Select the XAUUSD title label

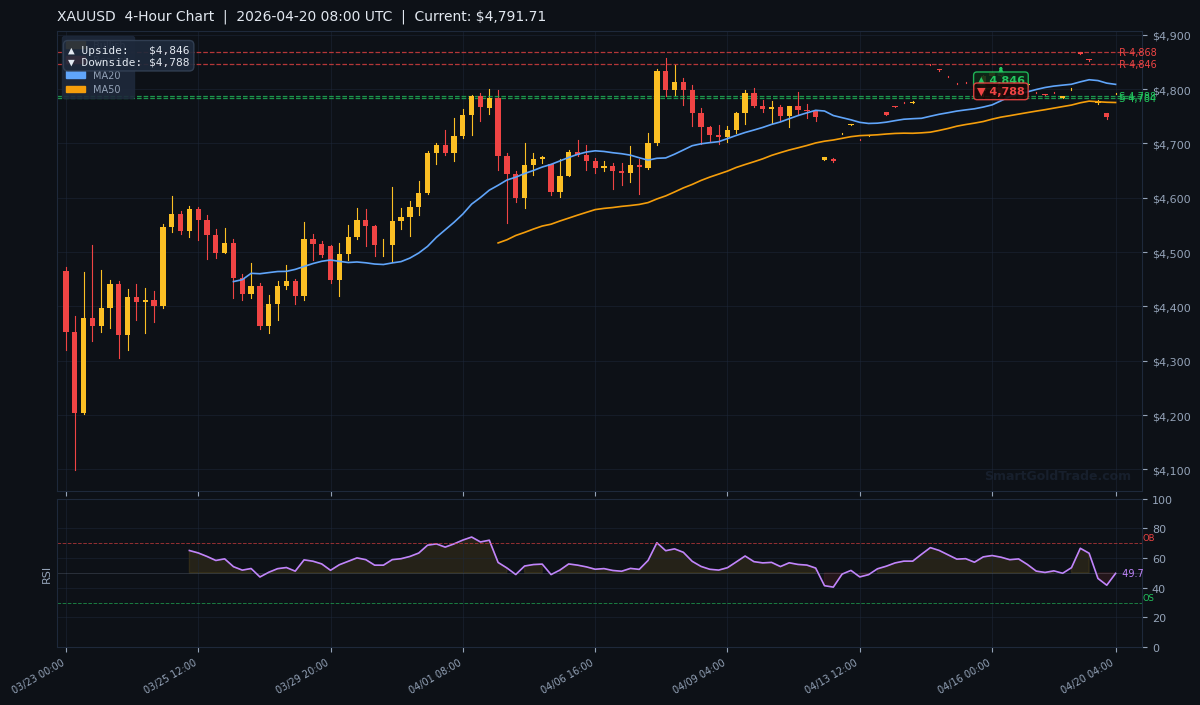(84, 15)
